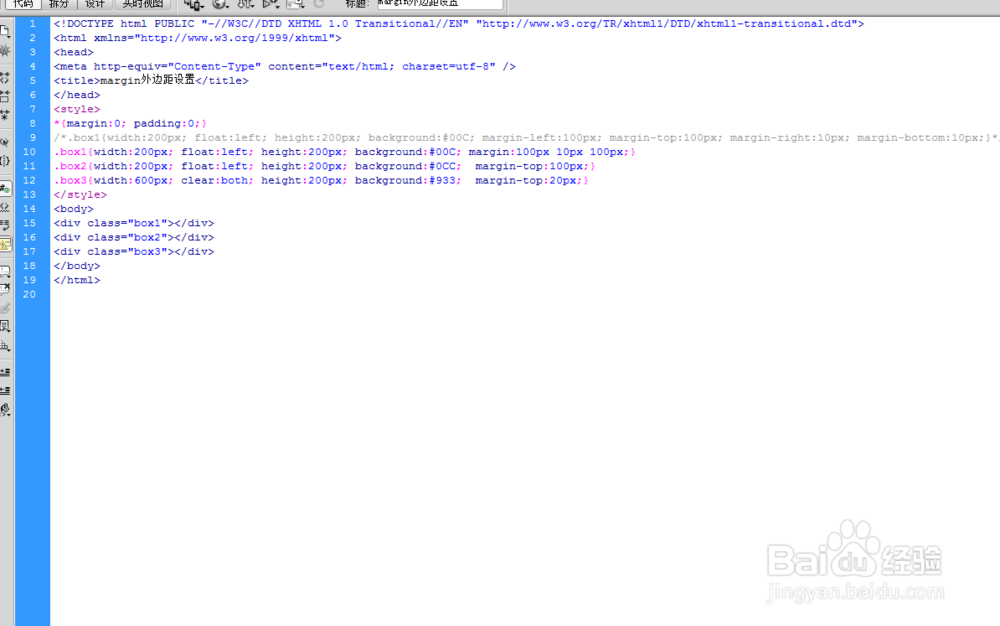Image resolution: width=1000 pixels, height=626 pixels.
Task: Open the Format Source Code menu
Action: (5, 409)
